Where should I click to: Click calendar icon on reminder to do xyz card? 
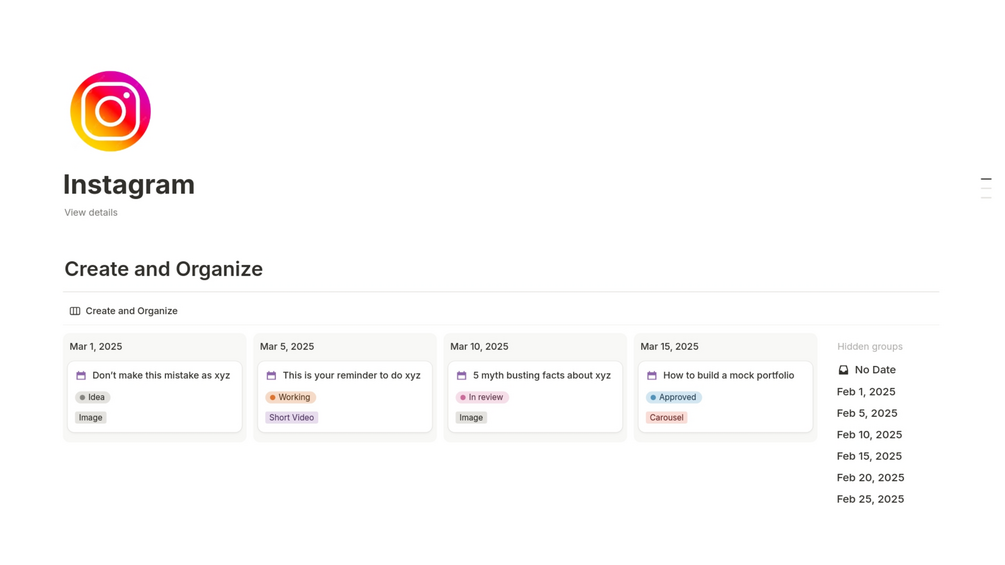point(271,376)
